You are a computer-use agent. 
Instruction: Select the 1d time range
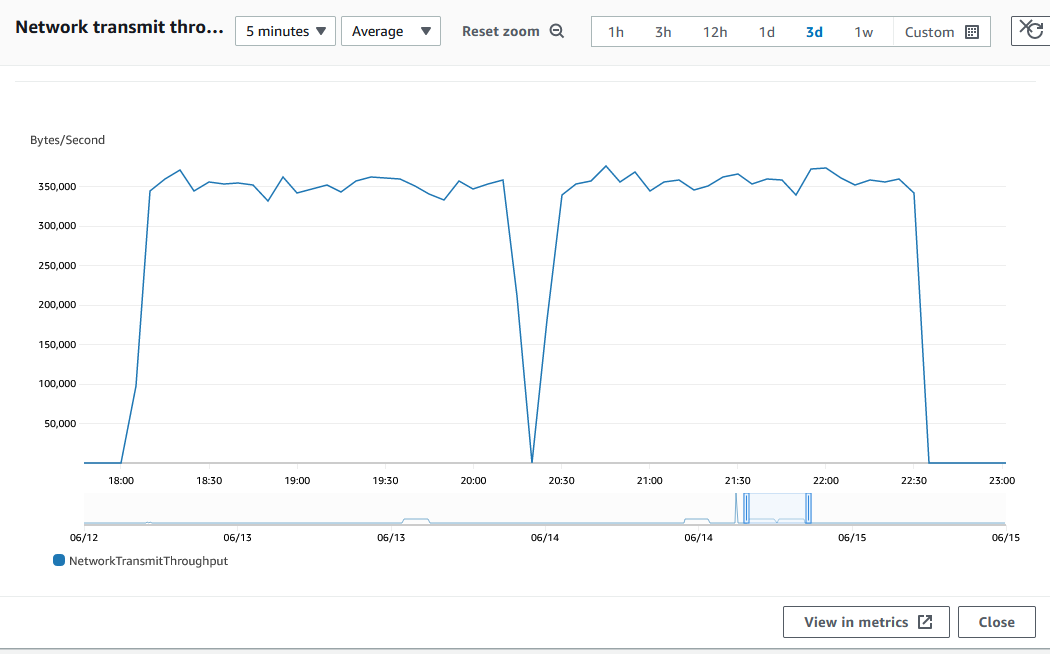[x=767, y=32]
